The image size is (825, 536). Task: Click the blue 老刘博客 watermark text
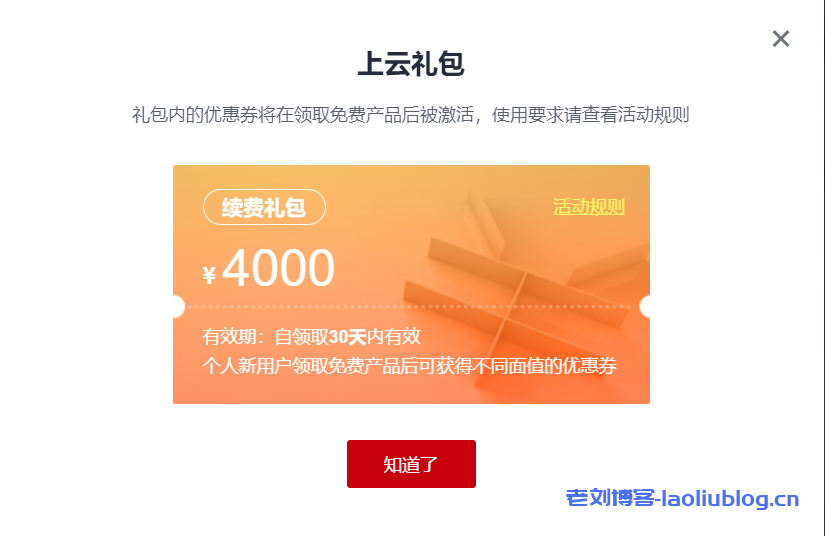(610, 498)
